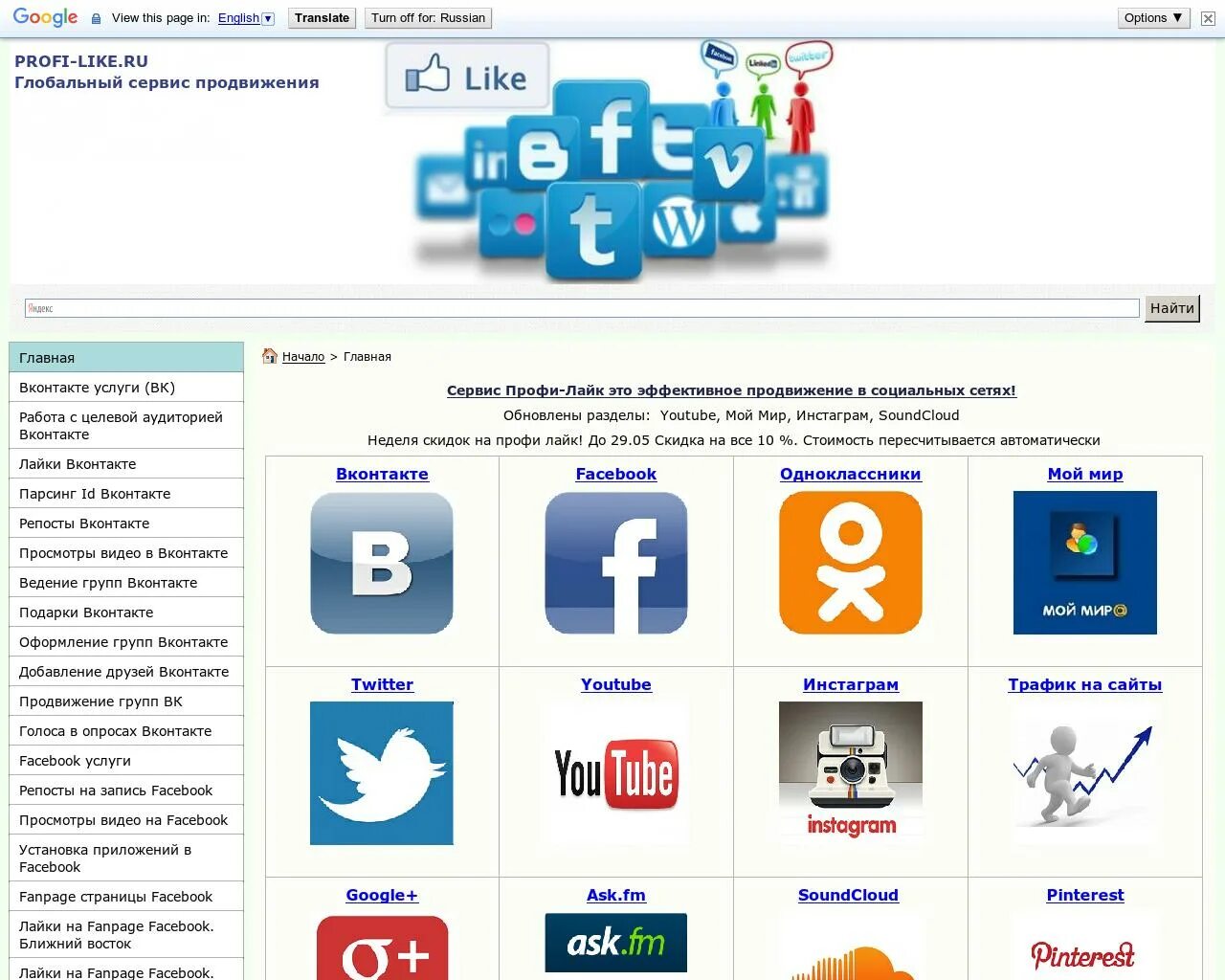Open Facebook услуги menu item
This screenshot has width=1225, height=980.
[x=126, y=761]
